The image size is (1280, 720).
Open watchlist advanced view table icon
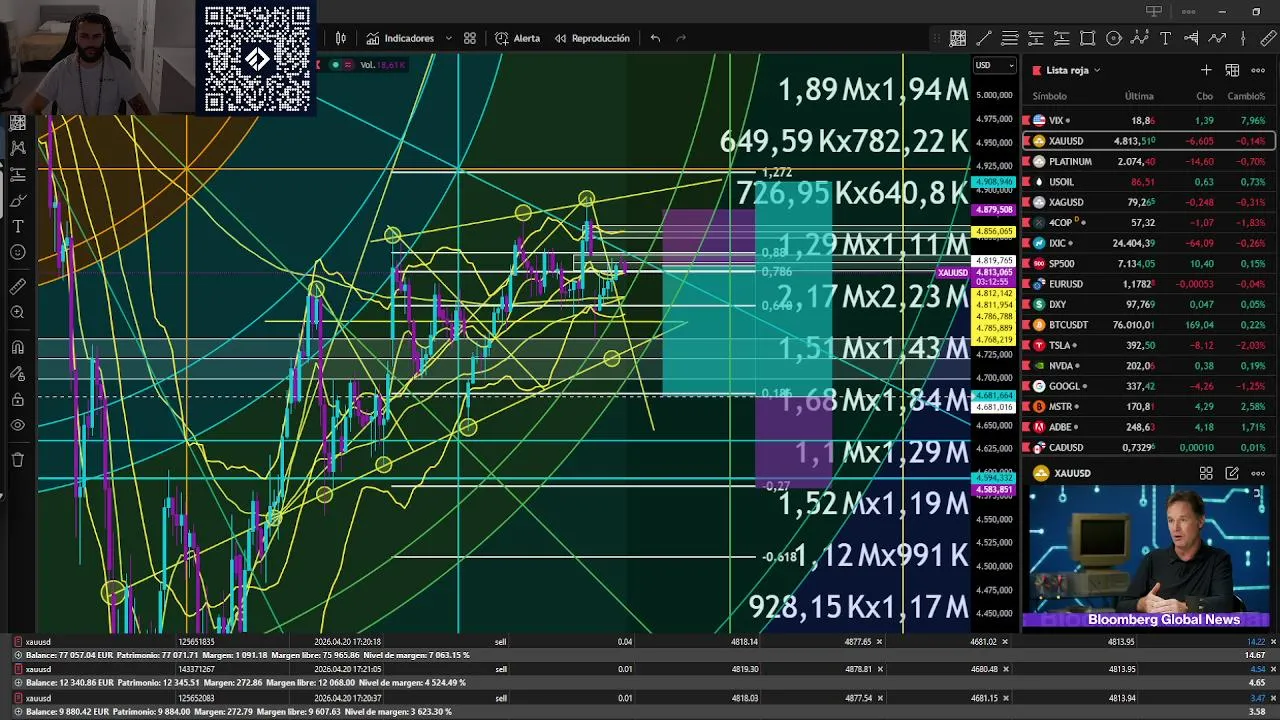click(x=1232, y=70)
